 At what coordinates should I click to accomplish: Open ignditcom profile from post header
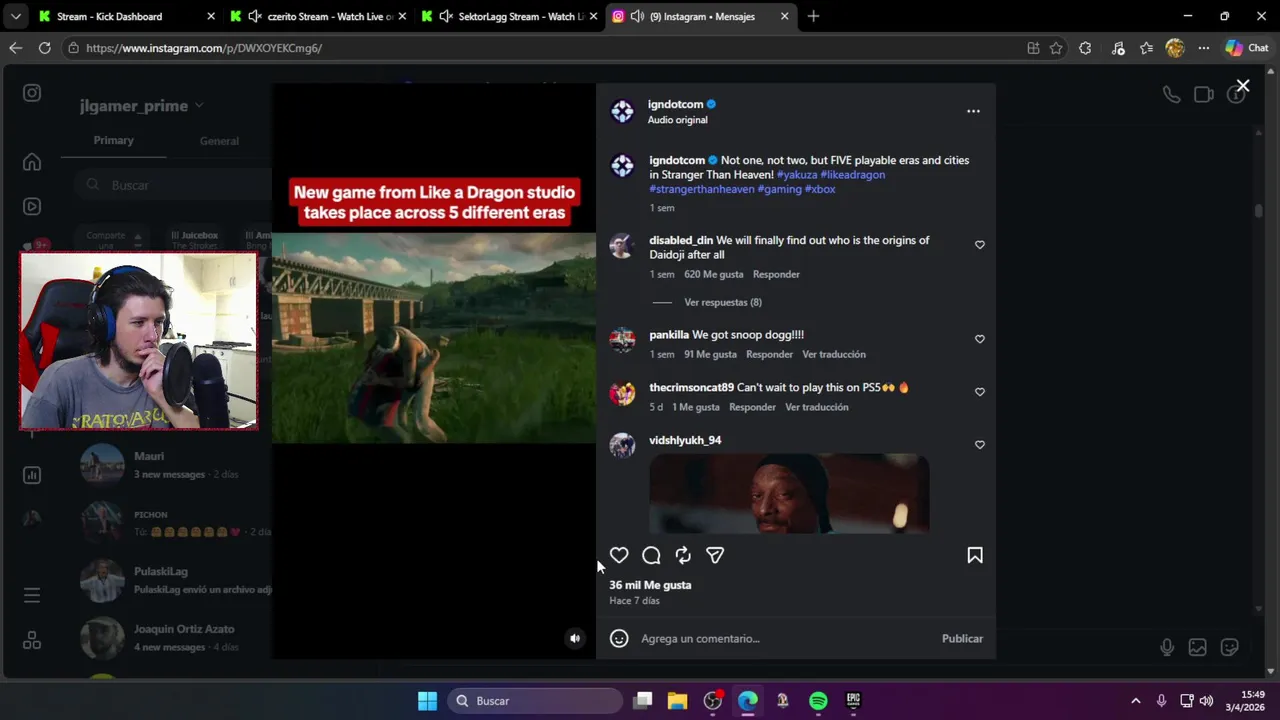pos(676,104)
